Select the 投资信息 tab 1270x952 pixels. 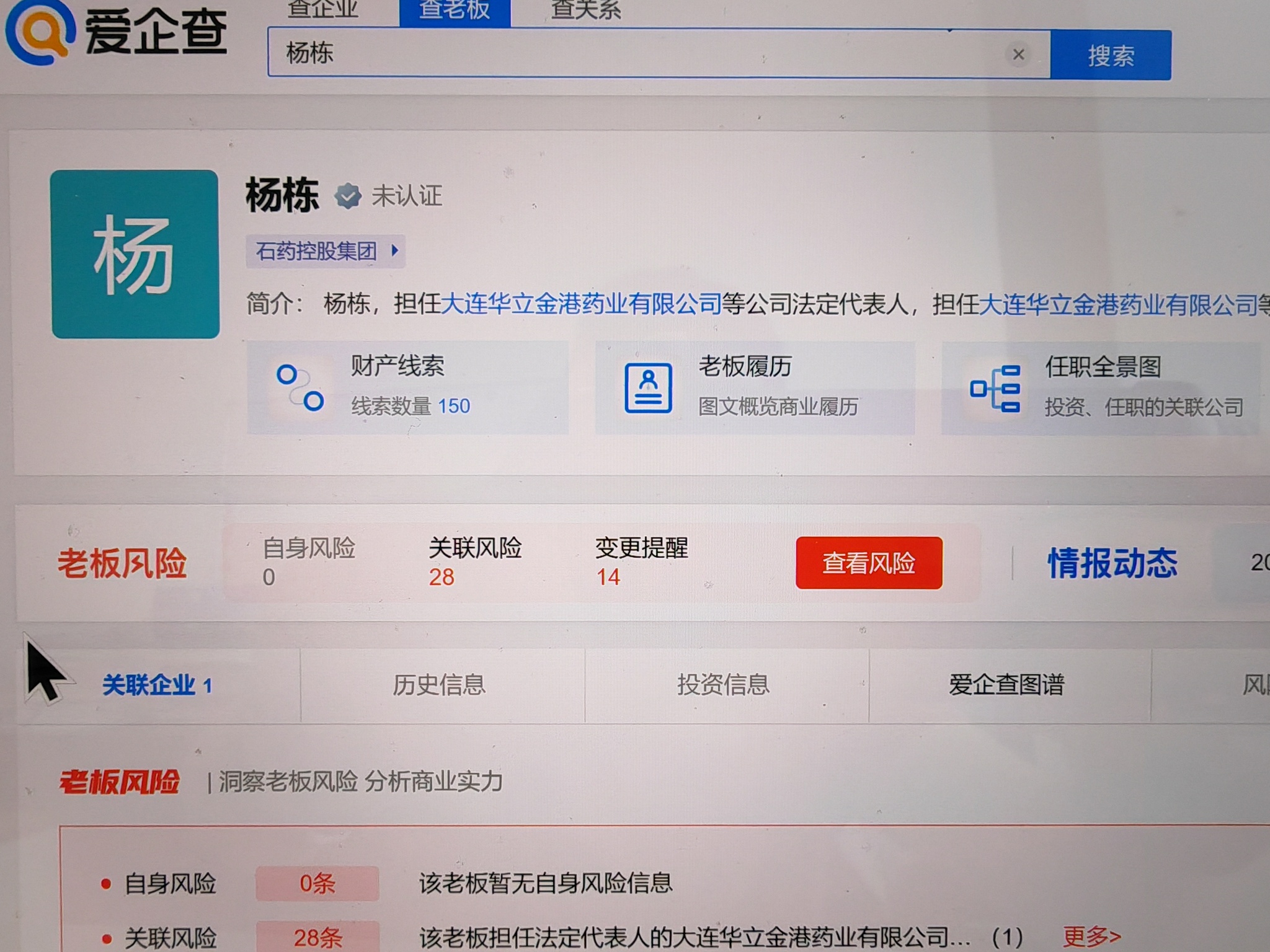723,685
